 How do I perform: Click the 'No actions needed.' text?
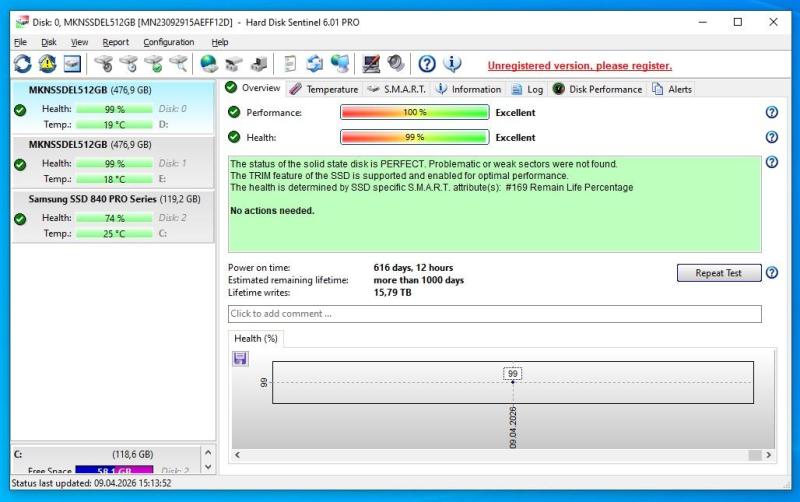(x=272, y=211)
